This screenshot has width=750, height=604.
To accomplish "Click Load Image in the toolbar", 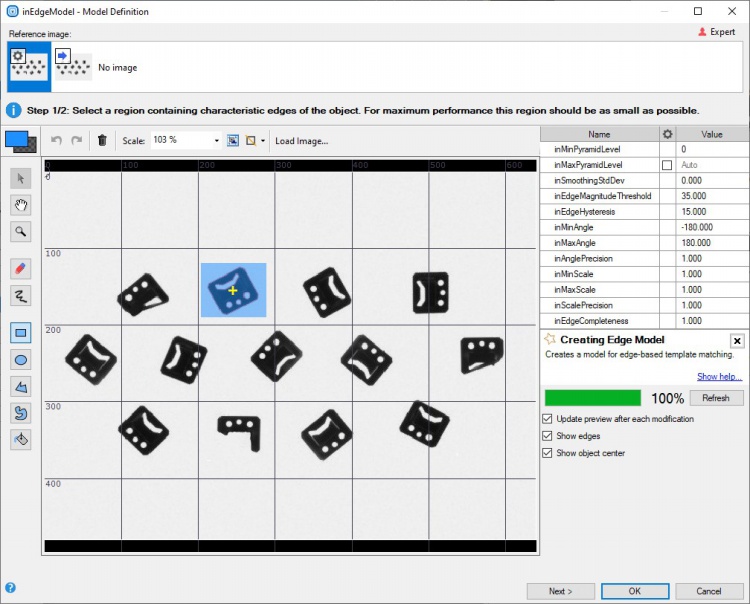I will (301, 141).
